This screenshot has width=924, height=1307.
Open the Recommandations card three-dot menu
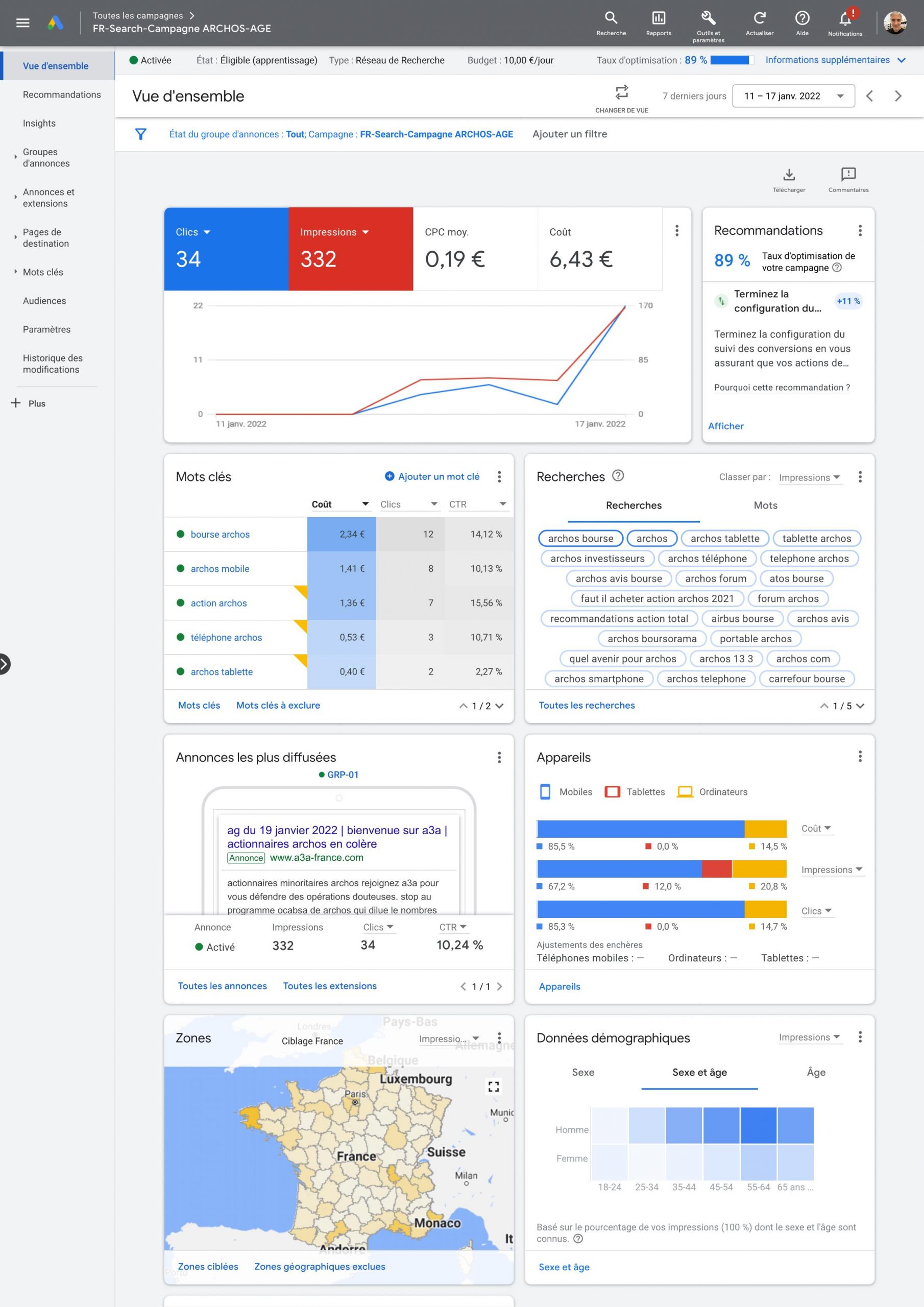tap(860, 230)
